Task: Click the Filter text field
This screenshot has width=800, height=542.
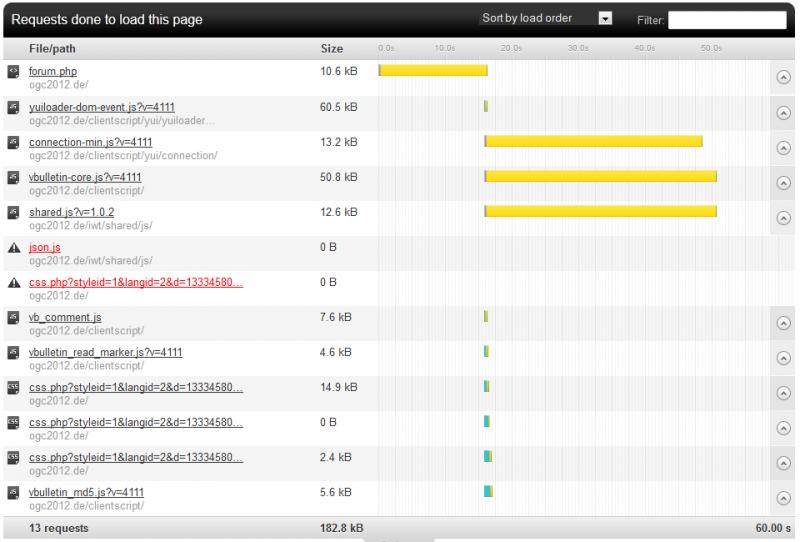Action: (727, 19)
